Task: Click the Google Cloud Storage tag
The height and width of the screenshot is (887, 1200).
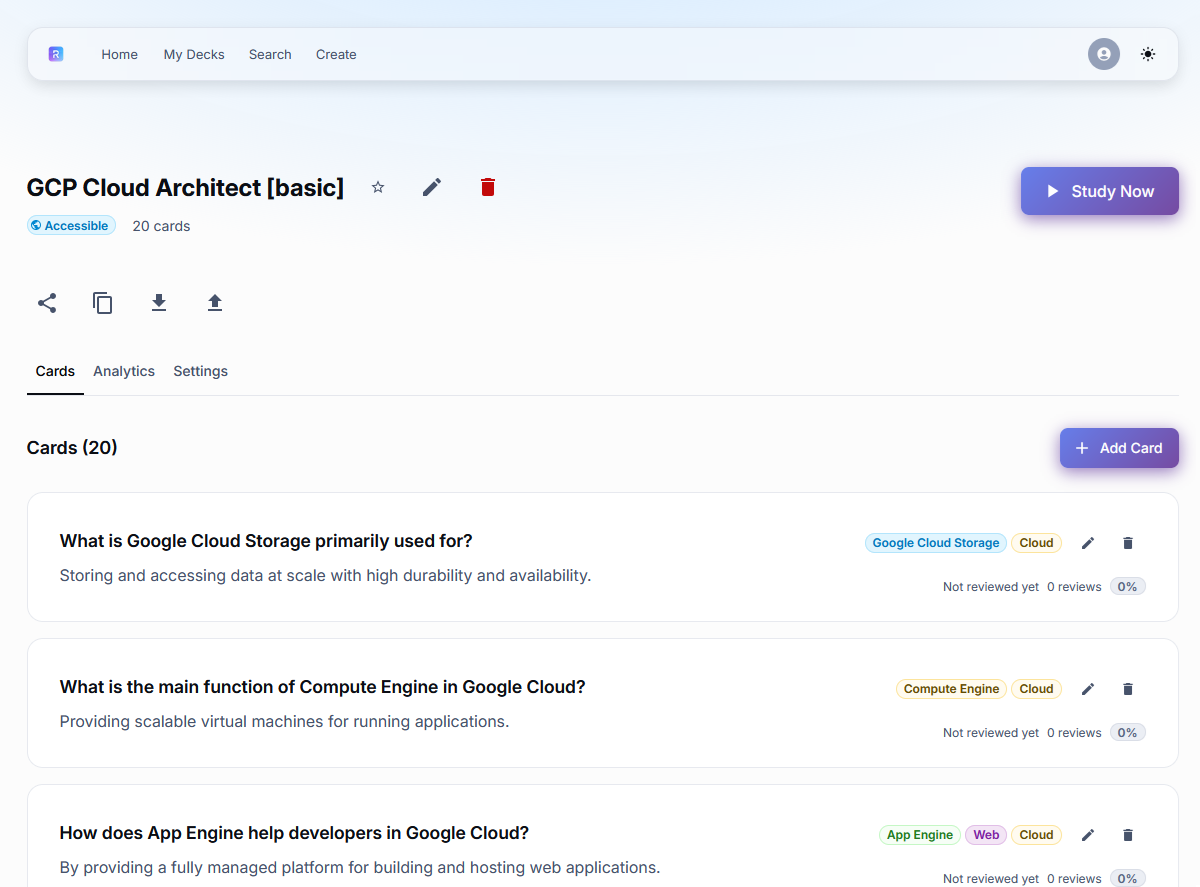Action: pyautogui.click(x=936, y=543)
